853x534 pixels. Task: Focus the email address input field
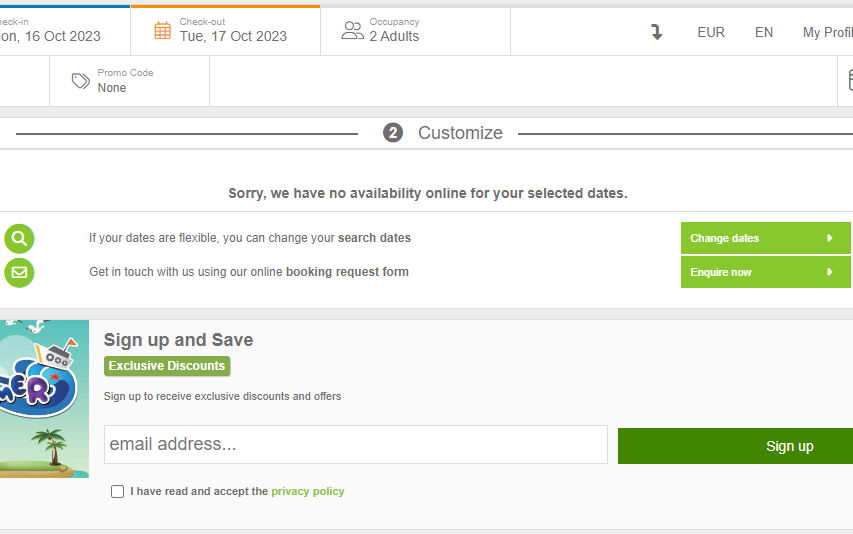[x=355, y=445]
